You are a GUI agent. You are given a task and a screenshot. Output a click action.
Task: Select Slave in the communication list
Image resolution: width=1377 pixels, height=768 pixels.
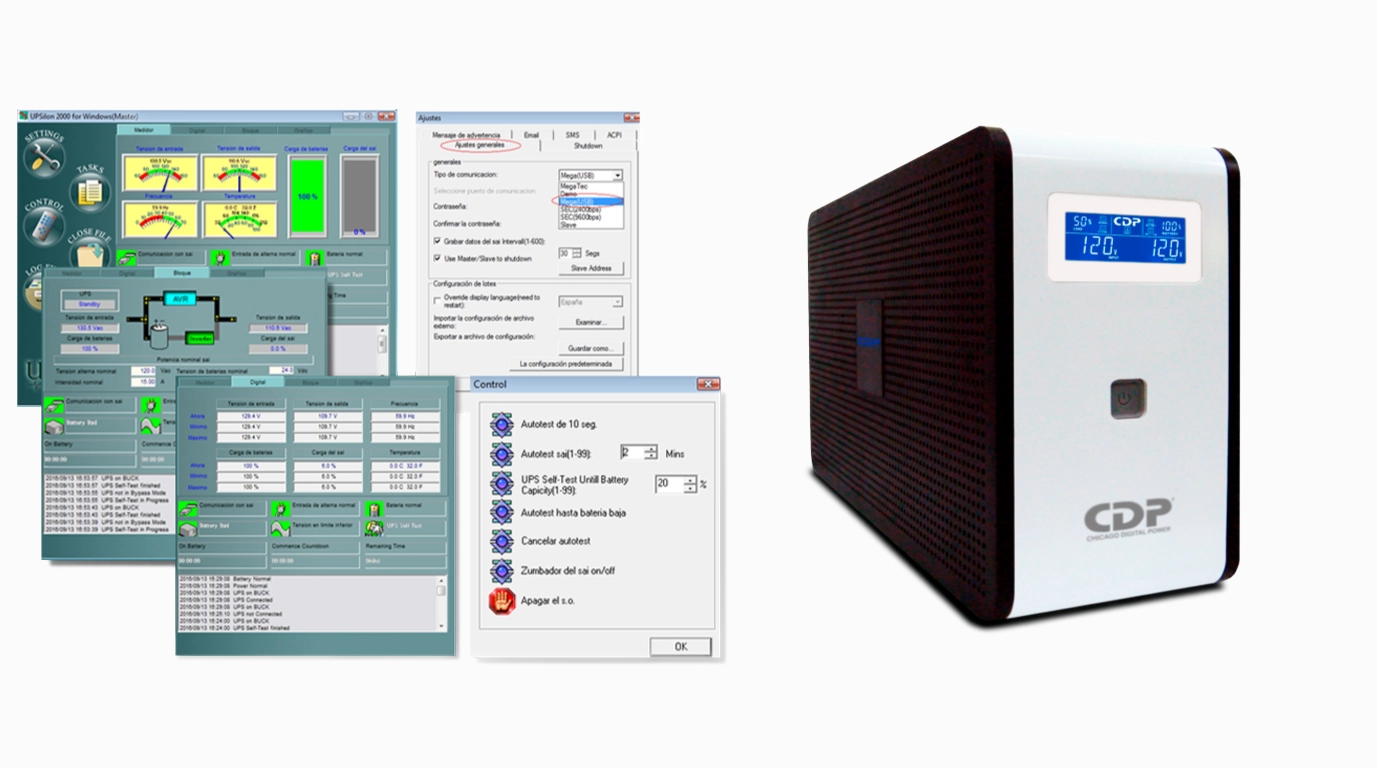591,225
